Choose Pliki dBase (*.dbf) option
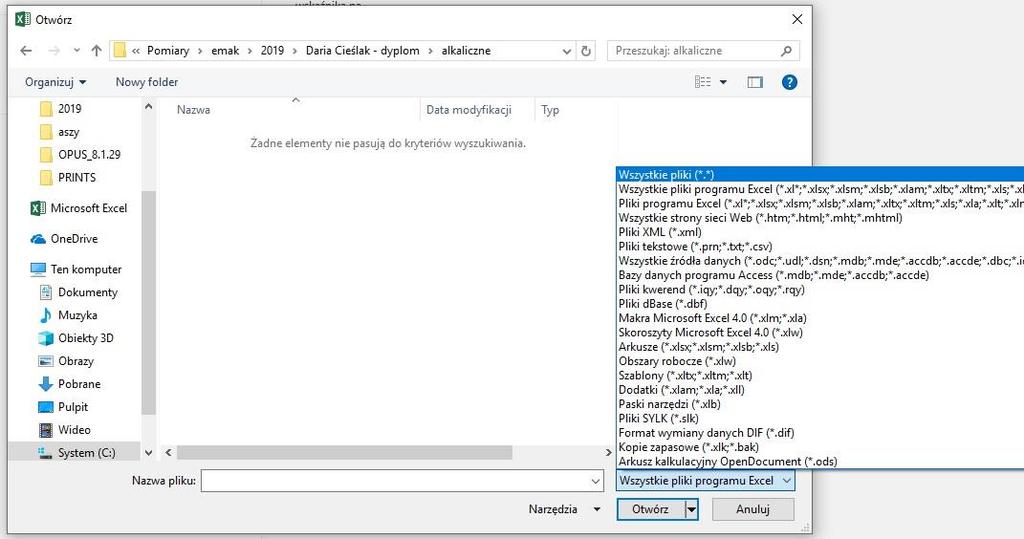This screenshot has height=539, width=1024. (x=820, y=303)
